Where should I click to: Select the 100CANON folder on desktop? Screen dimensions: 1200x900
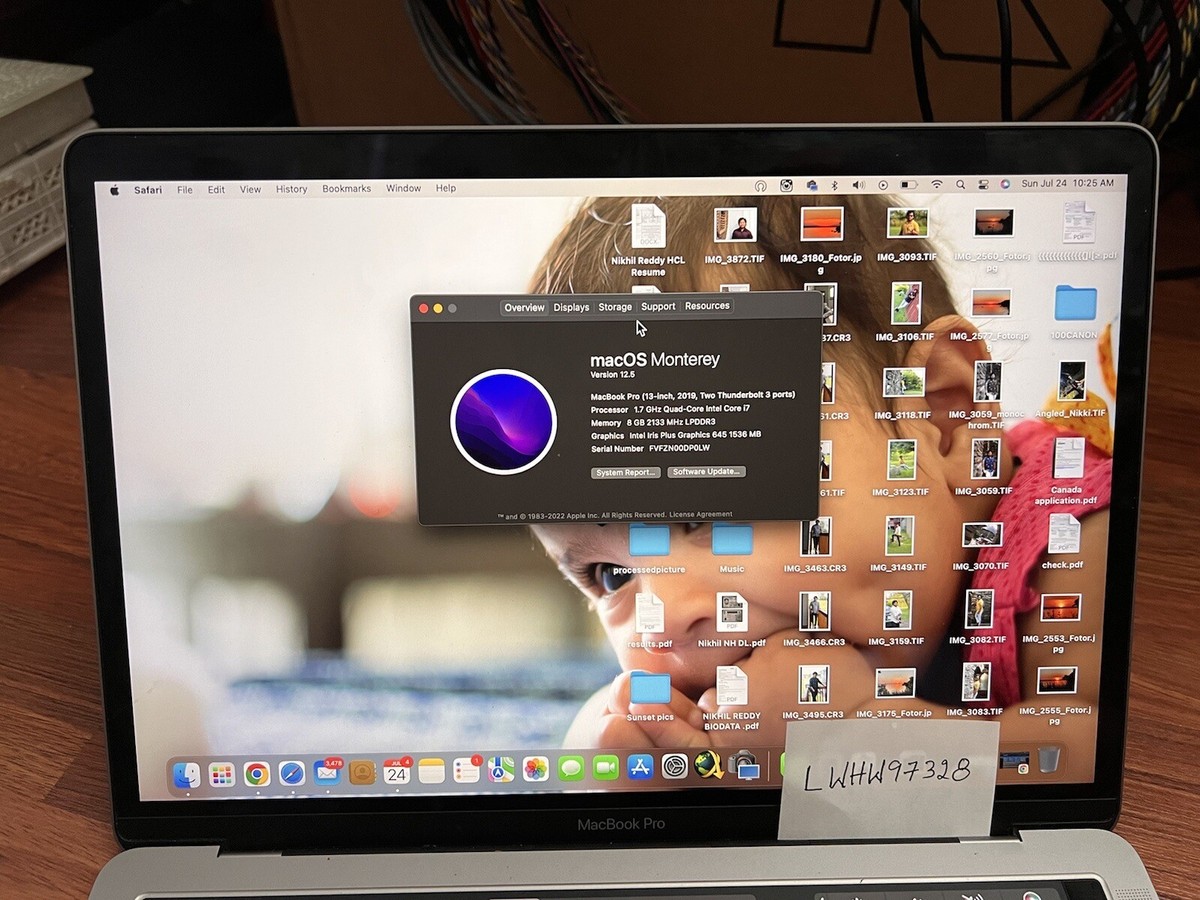tap(1075, 311)
